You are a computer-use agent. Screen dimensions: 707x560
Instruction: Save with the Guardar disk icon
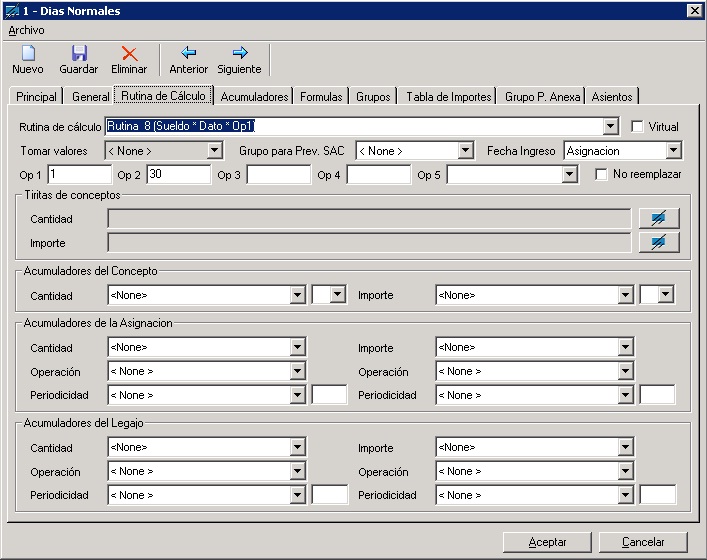coord(79,54)
